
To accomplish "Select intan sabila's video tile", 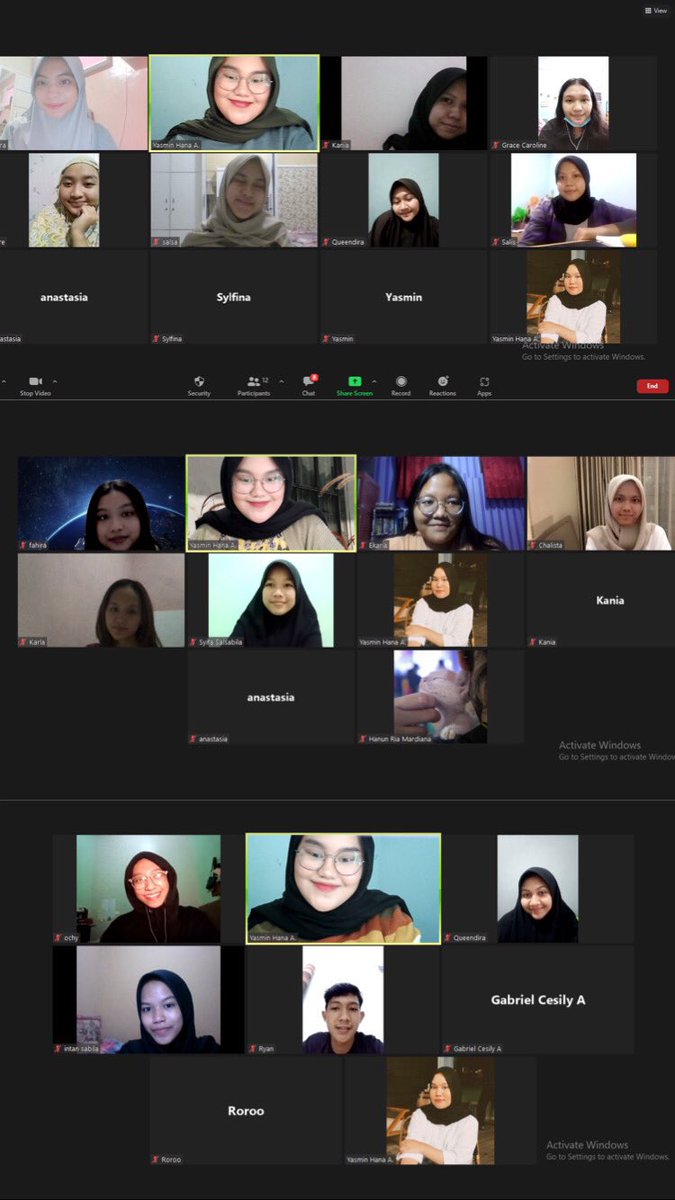I will pyautogui.click(x=148, y=1000).
